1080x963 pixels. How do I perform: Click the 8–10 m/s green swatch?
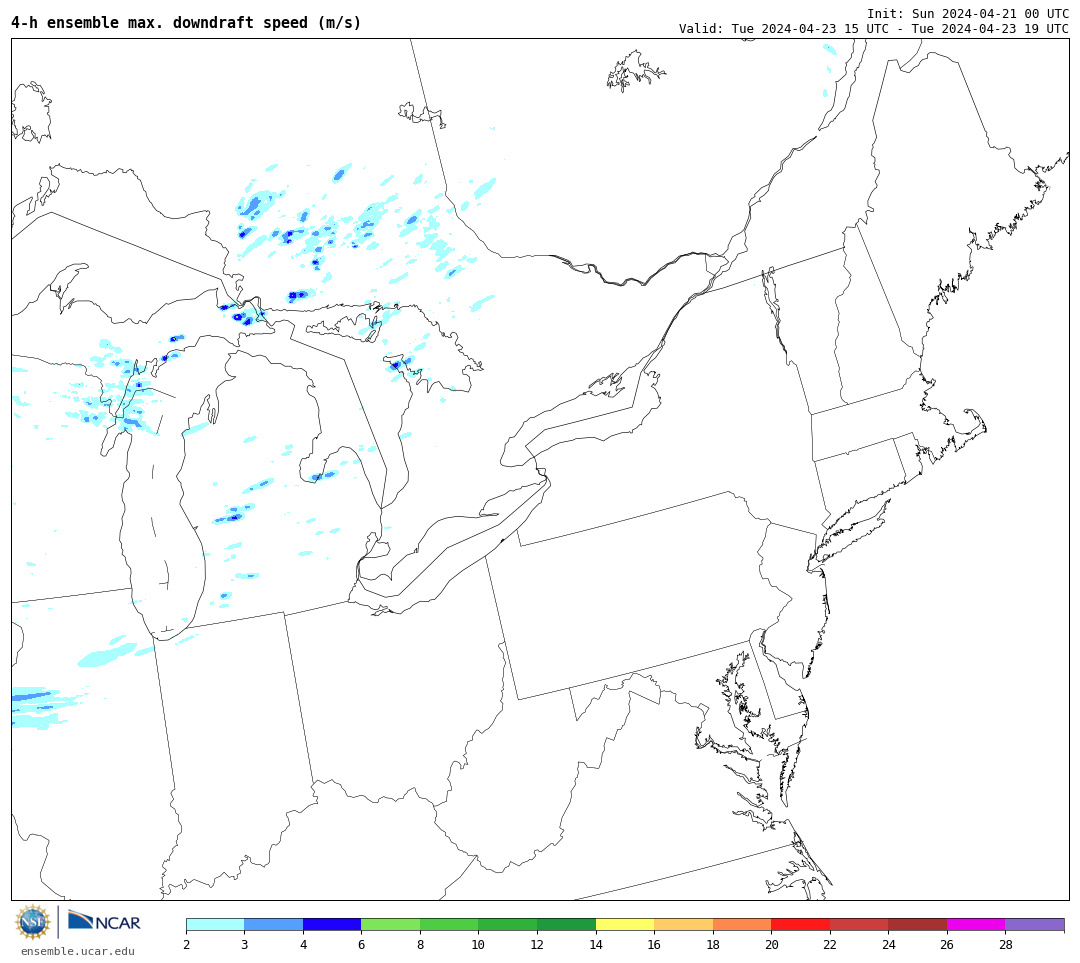449,924
